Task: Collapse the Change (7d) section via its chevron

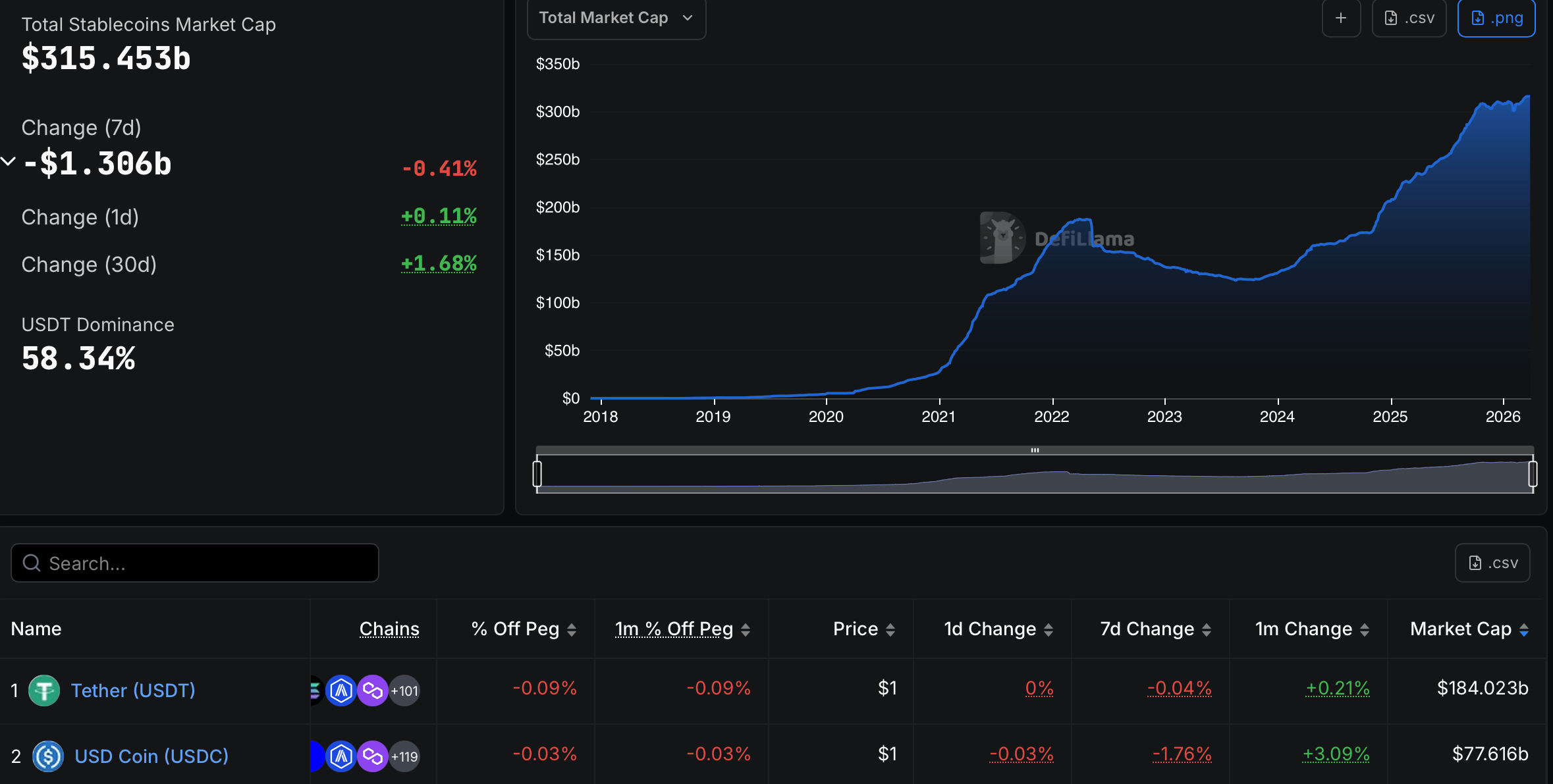Action: (x=9, y=160)
